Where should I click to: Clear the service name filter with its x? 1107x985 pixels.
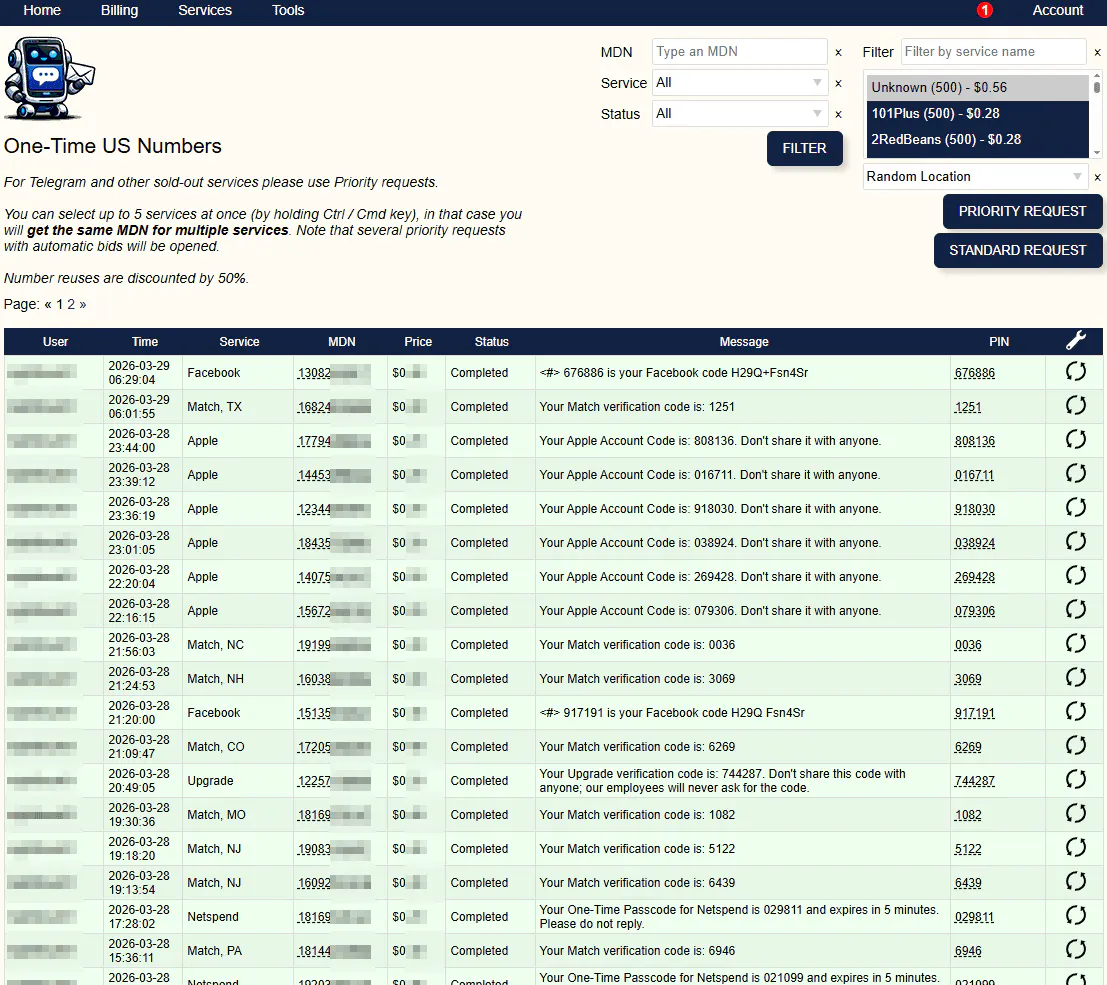coord(1097,52)
